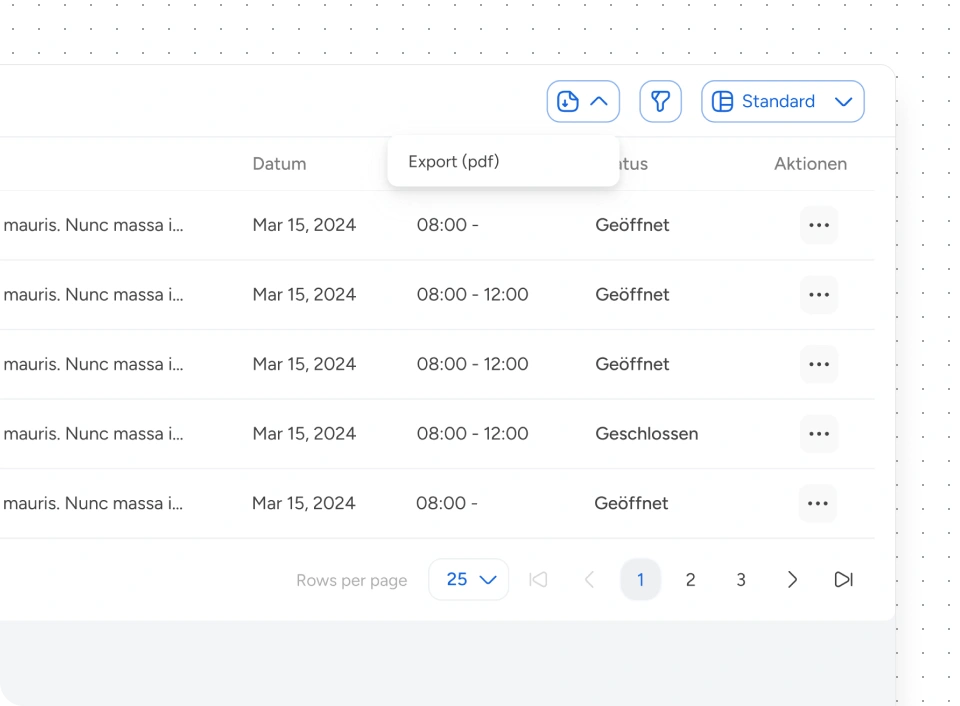Expand the Standard view dropdown

[782, 101]
